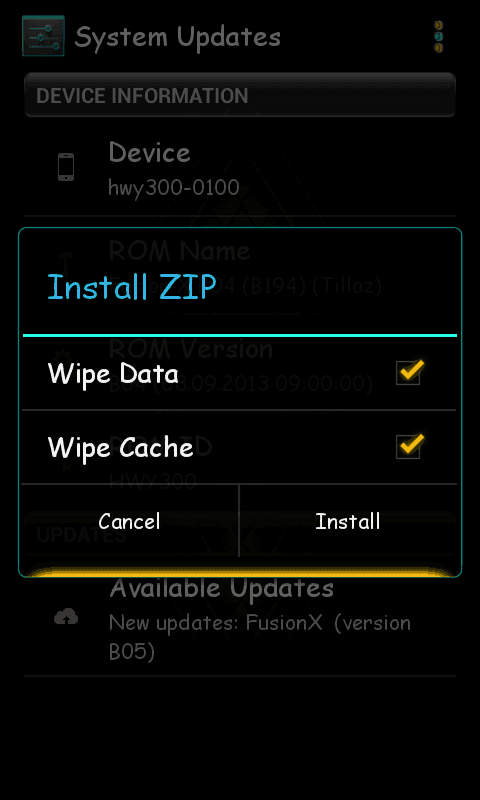Uncheck the Wipe Cache checkbox
Image resolution: width=480 pixels, height=800 pixels.
click(409, 446)
